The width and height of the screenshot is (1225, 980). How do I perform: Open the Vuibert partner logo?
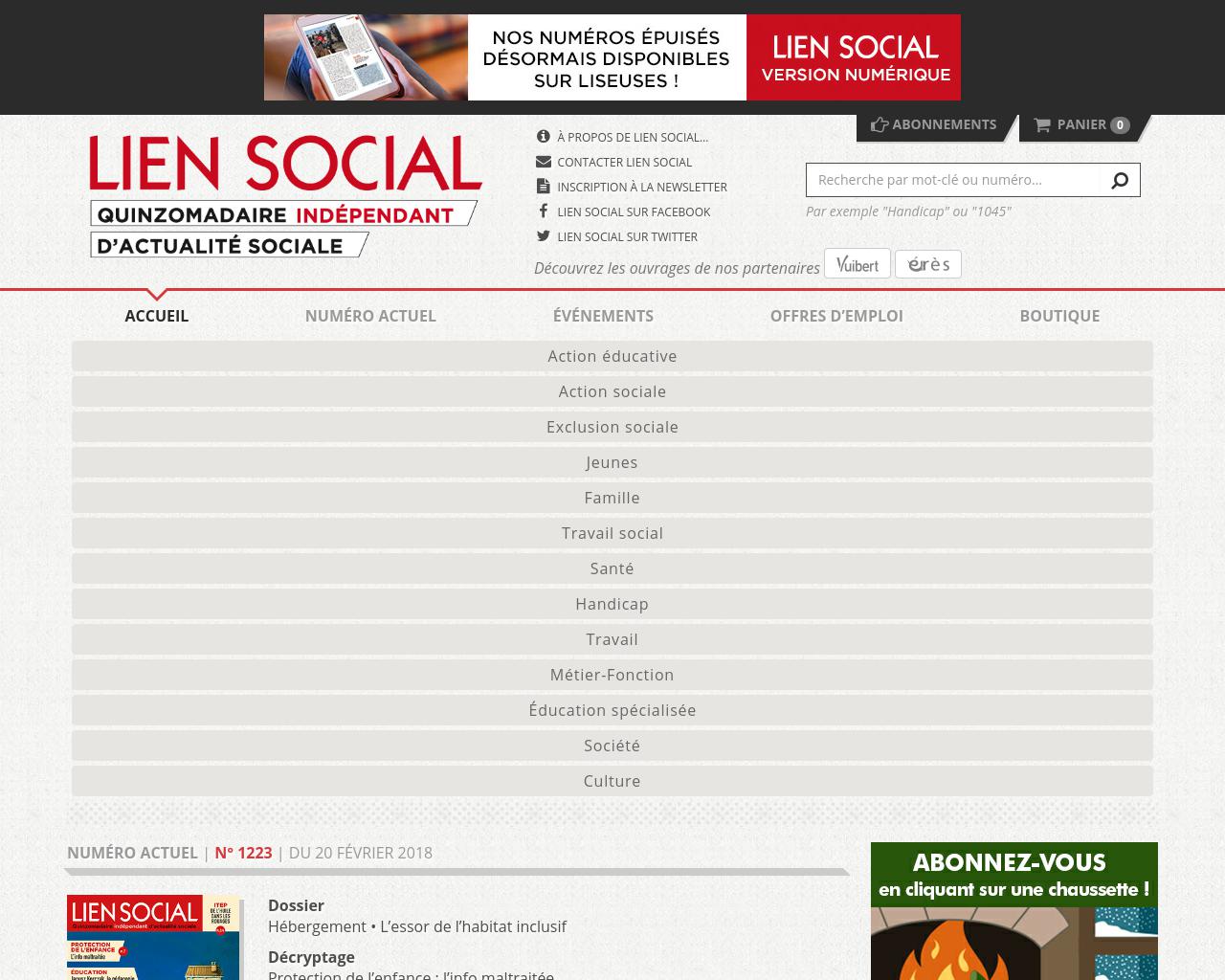pos(857,264)
